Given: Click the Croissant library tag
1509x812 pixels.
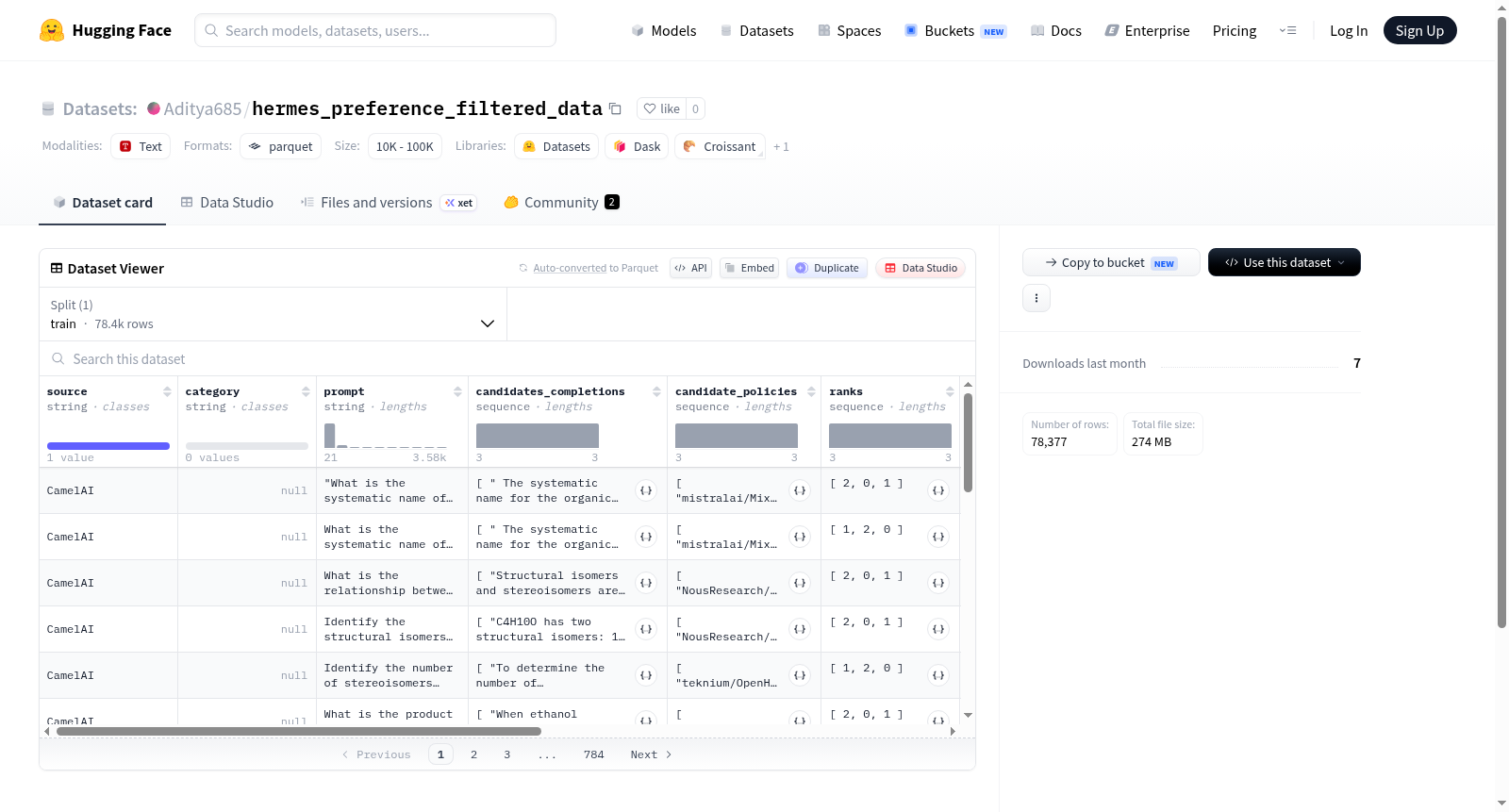Looking at the screenshot, I should [x=720, y=146].
